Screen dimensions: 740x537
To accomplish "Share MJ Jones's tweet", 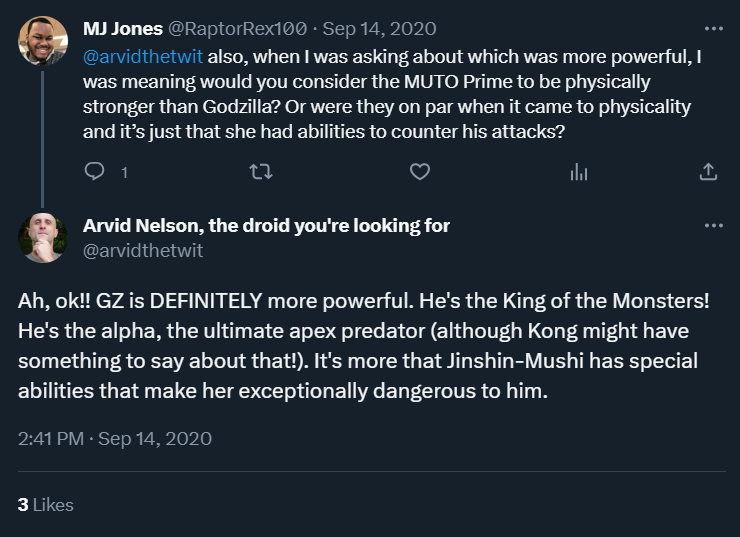I will point(708,172).
